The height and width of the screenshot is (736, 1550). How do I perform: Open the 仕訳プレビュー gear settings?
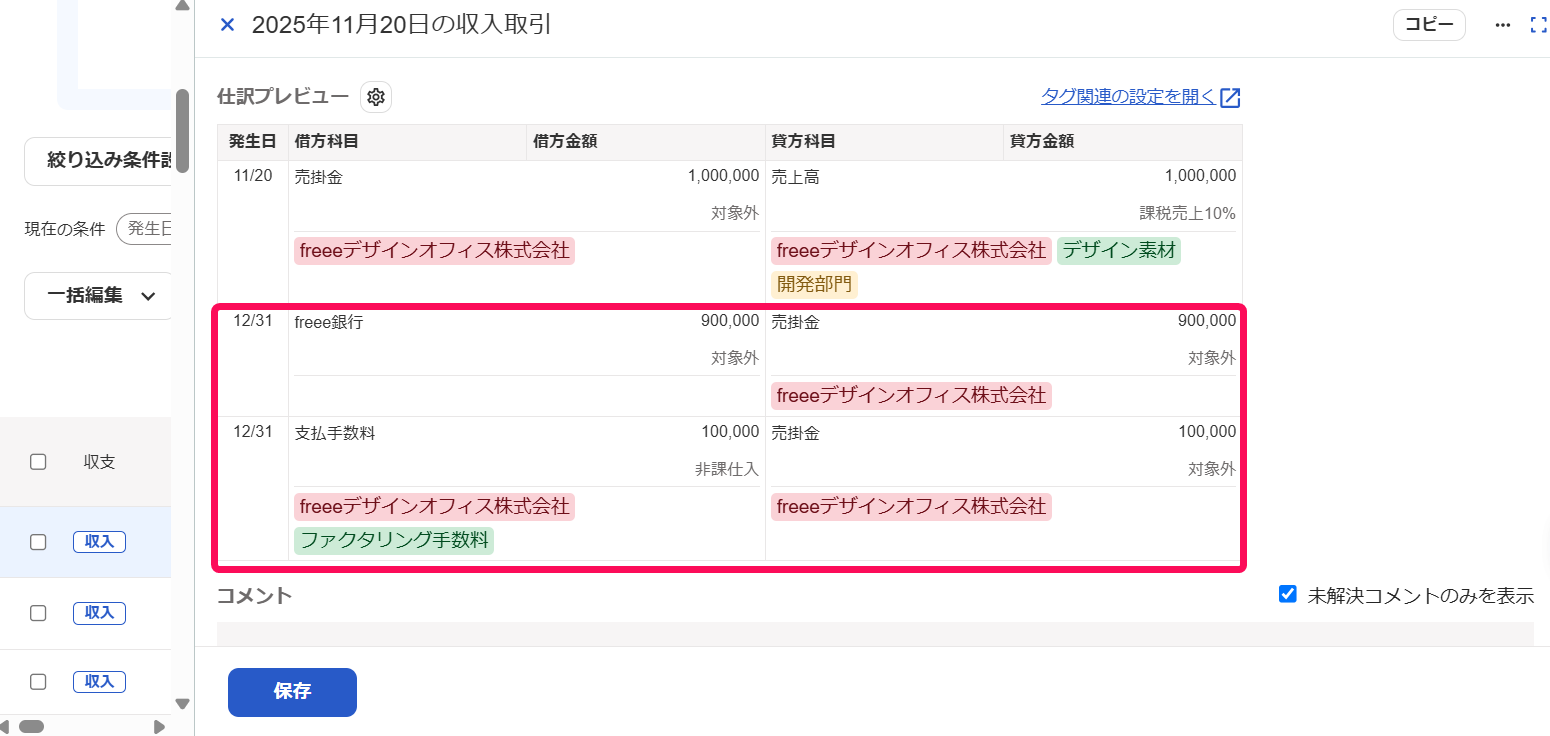click(376, 97)
